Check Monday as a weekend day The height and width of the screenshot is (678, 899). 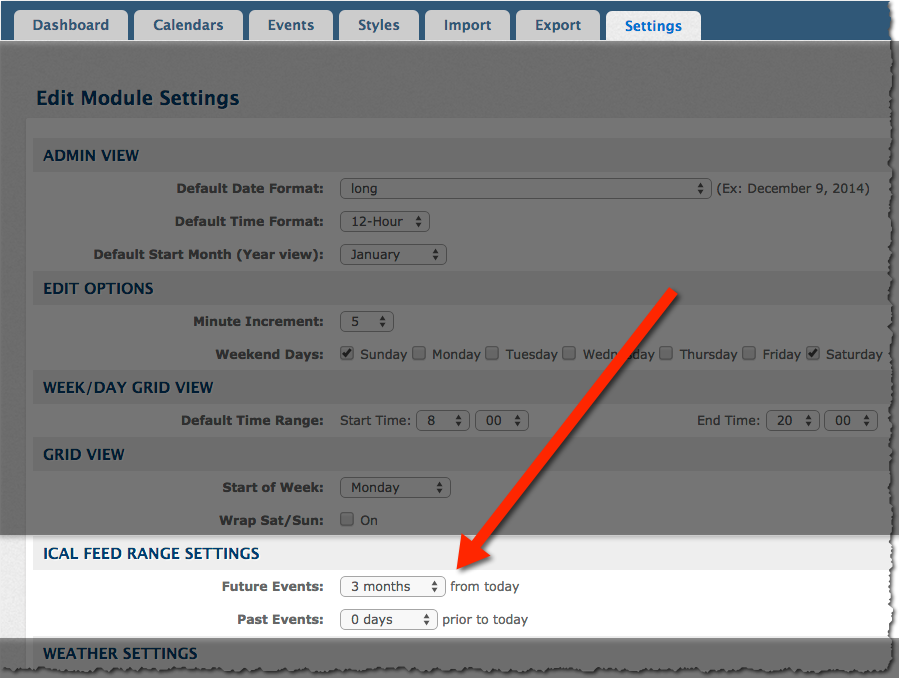pos(419,353)
